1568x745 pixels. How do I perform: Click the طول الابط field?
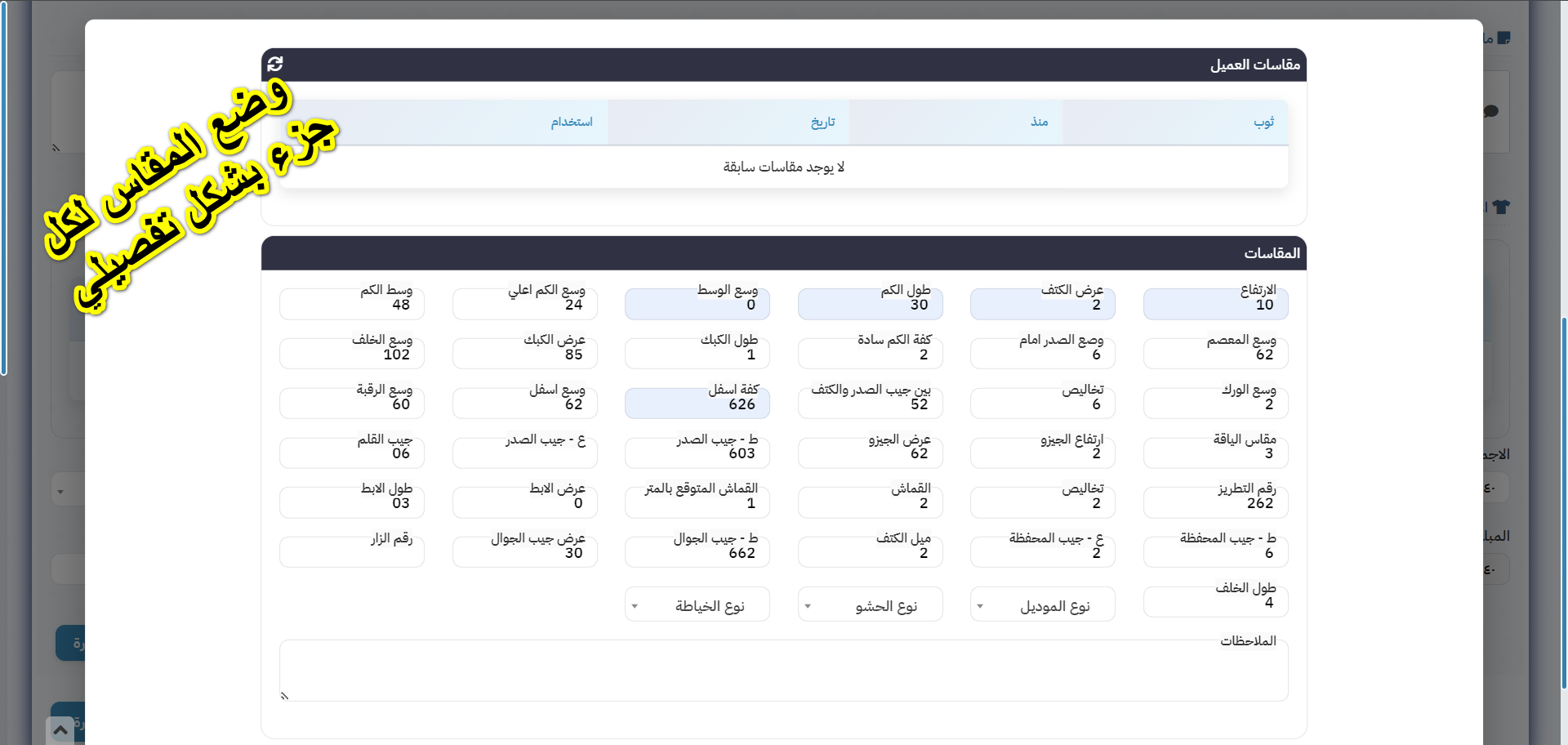tap(352, 503)
